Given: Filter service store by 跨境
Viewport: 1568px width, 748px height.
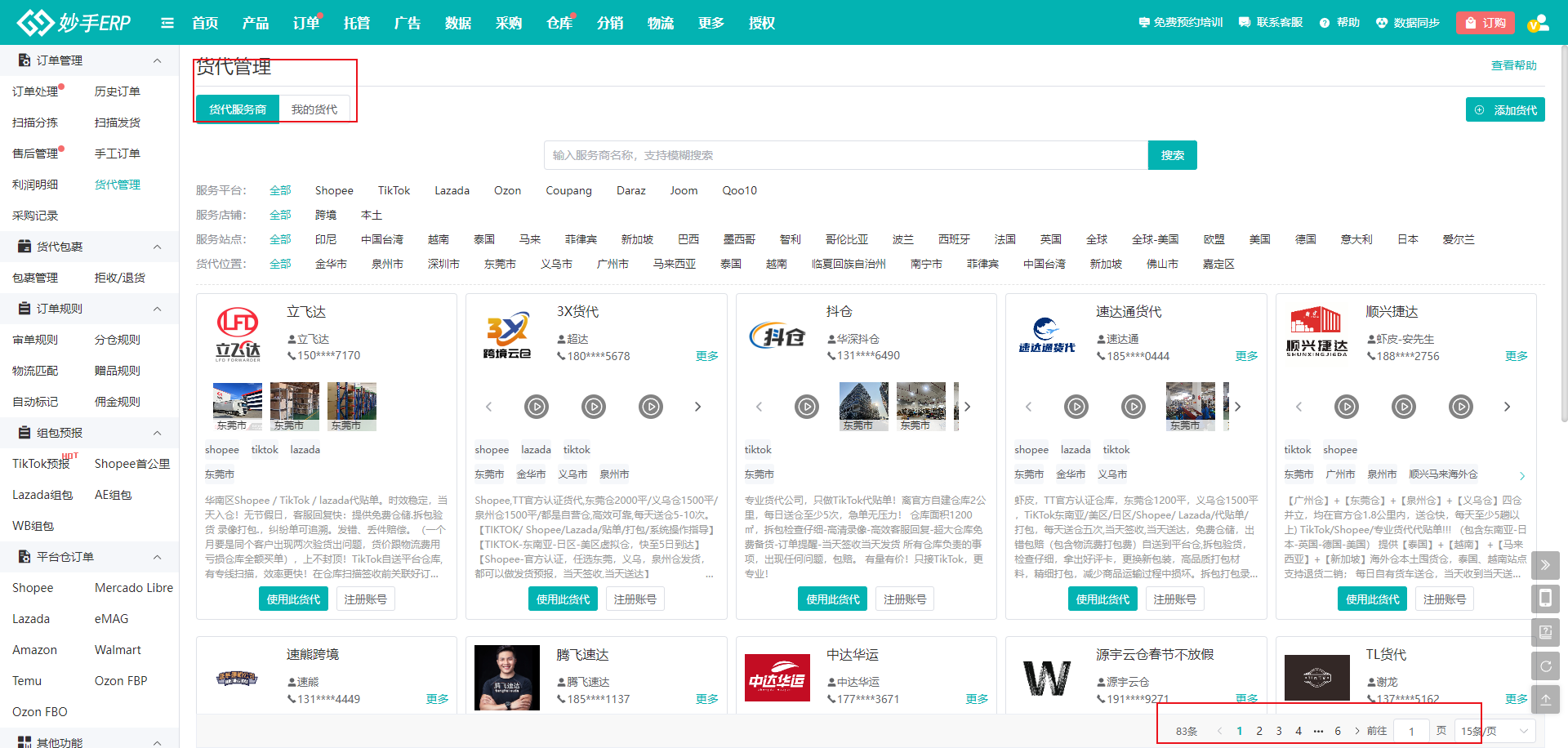Looking at the screenshot, I should coord(326,215).
